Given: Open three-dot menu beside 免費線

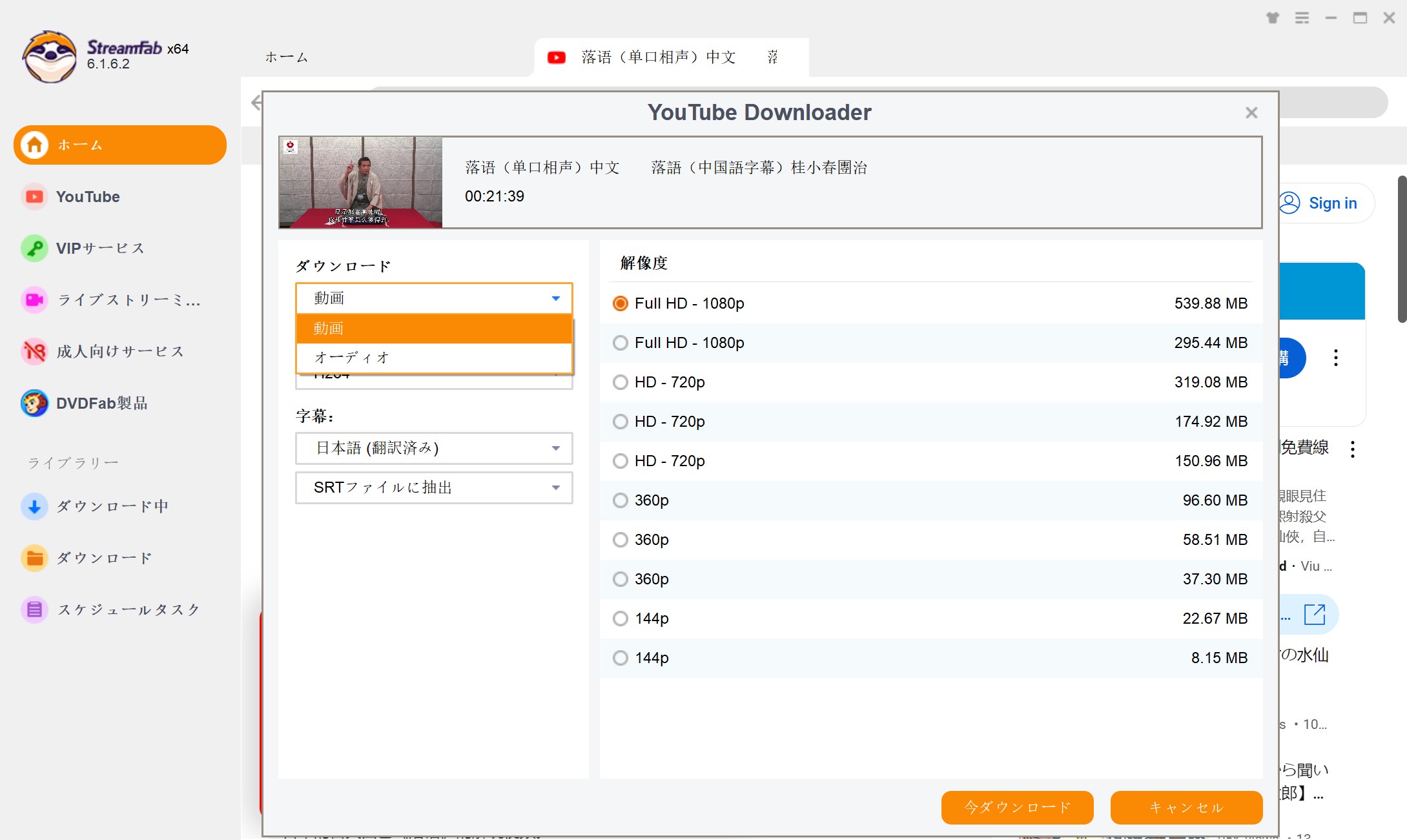Looking at the screenshot, I should point(1353,449).
